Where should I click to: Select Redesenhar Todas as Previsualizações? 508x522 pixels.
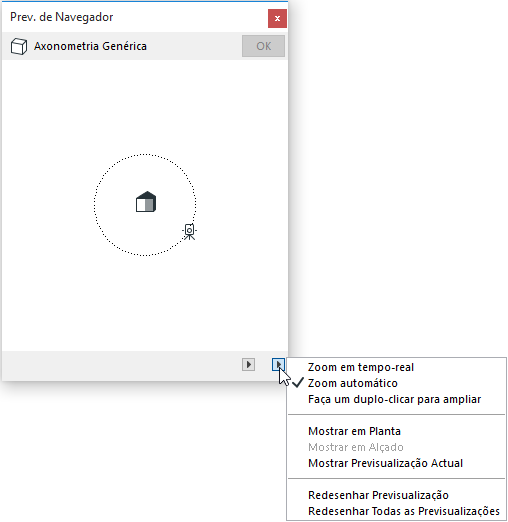tap(396, 511)
